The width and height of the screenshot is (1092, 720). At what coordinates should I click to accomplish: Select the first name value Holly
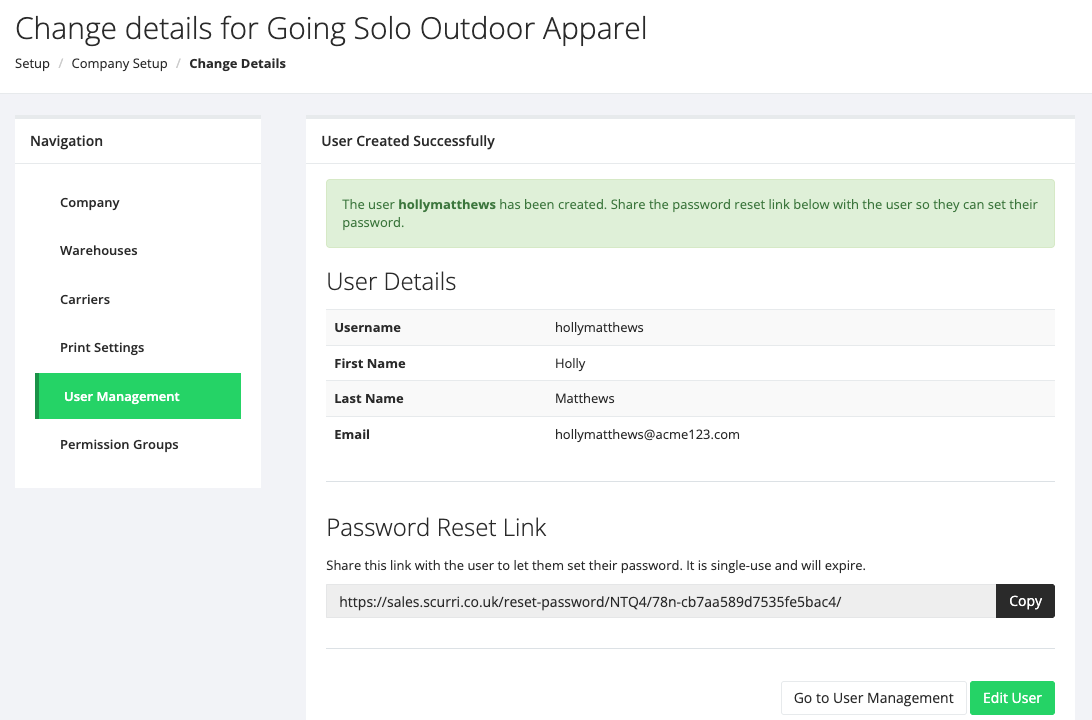click(570, 363)
